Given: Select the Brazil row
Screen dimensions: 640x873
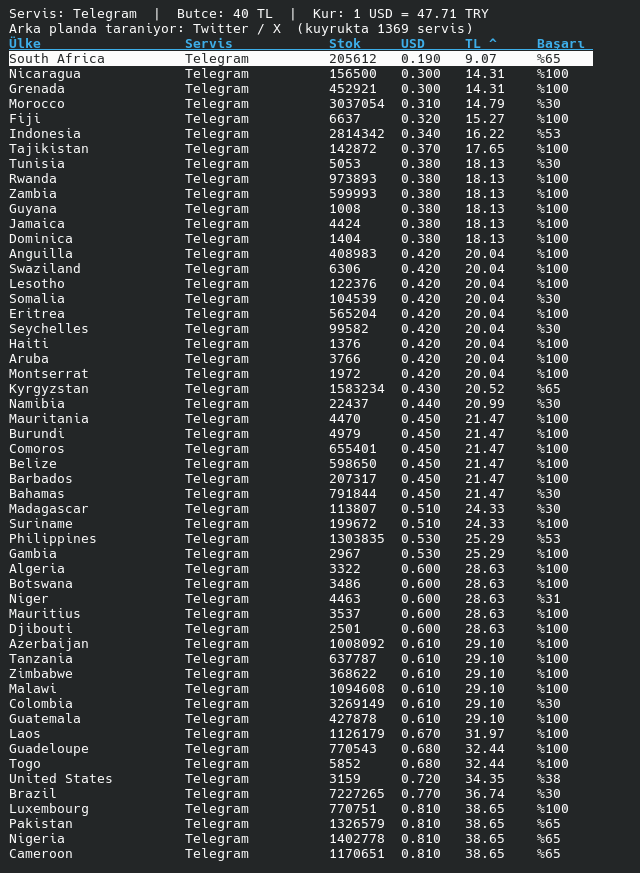Looking at the screenshot, I should pos(301,793).
